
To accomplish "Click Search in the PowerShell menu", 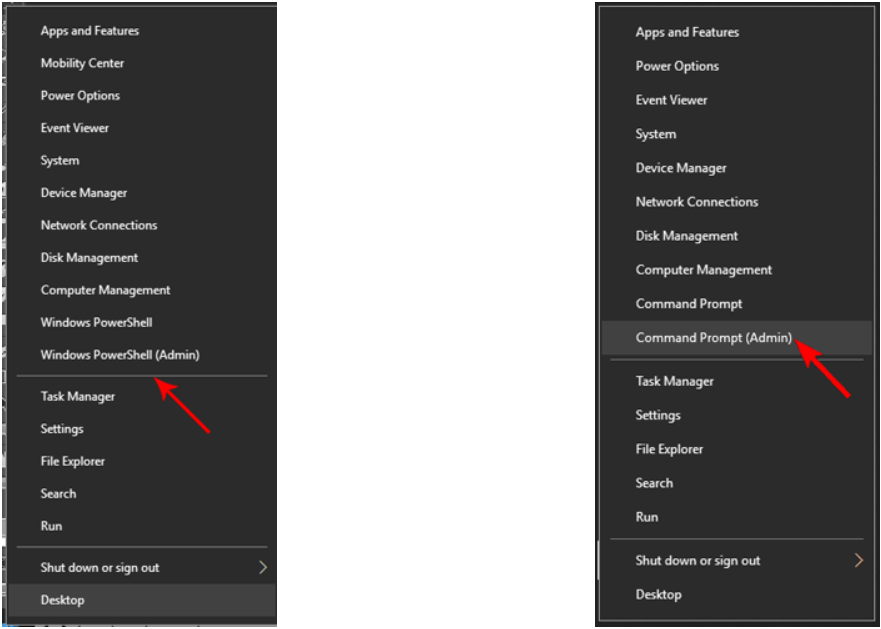I will [x=58, y=493].
